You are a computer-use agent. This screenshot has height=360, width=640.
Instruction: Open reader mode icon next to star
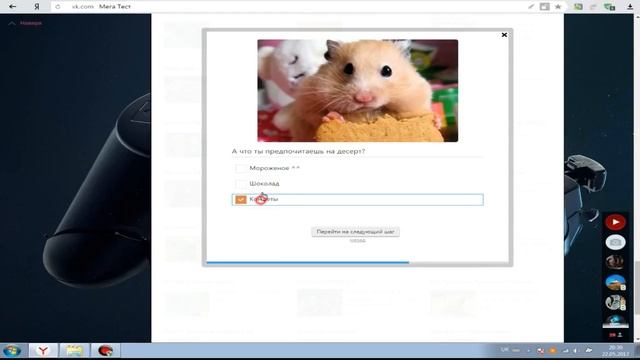[x=544, y=7]
